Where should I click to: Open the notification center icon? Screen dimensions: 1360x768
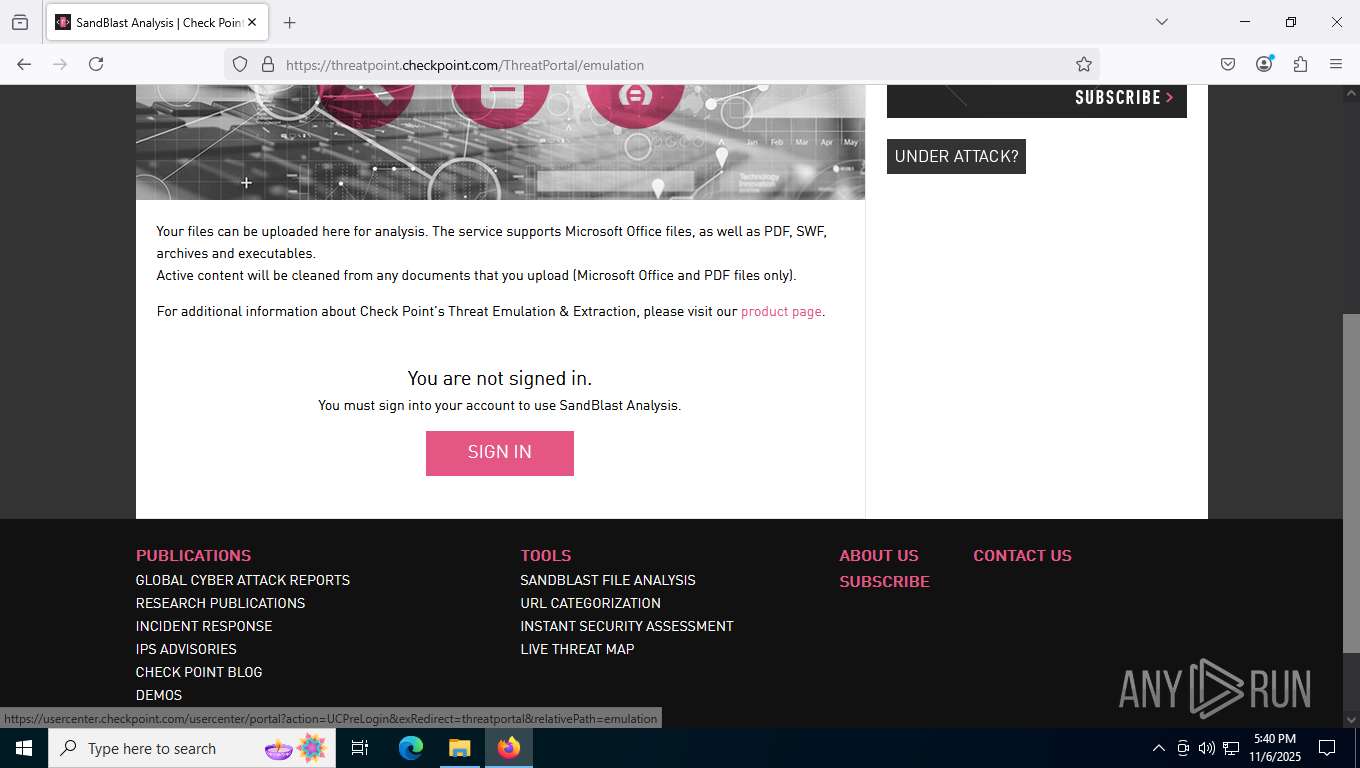pos(1327,748)
